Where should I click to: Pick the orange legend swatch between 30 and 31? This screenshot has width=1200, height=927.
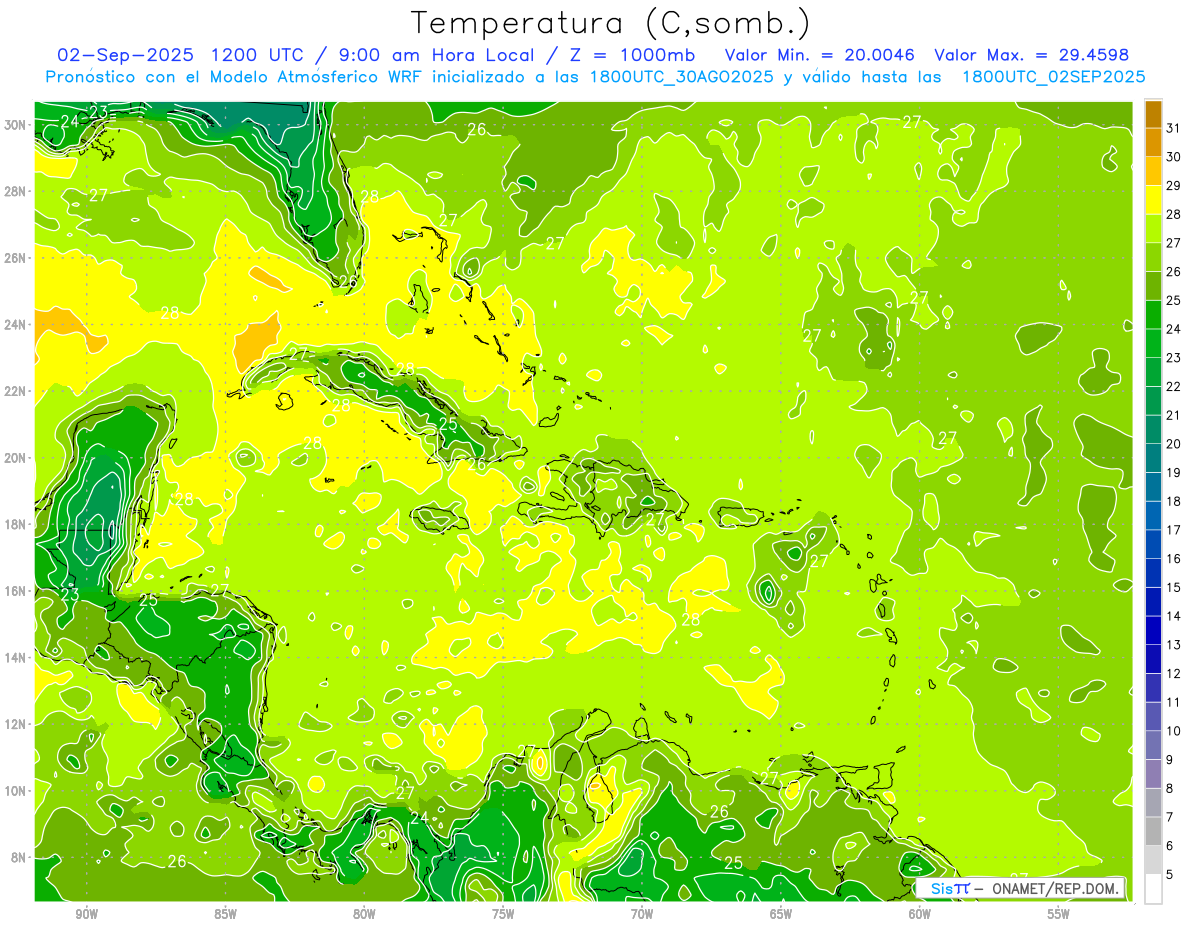pyautogui.click(x=1153, y=142)
